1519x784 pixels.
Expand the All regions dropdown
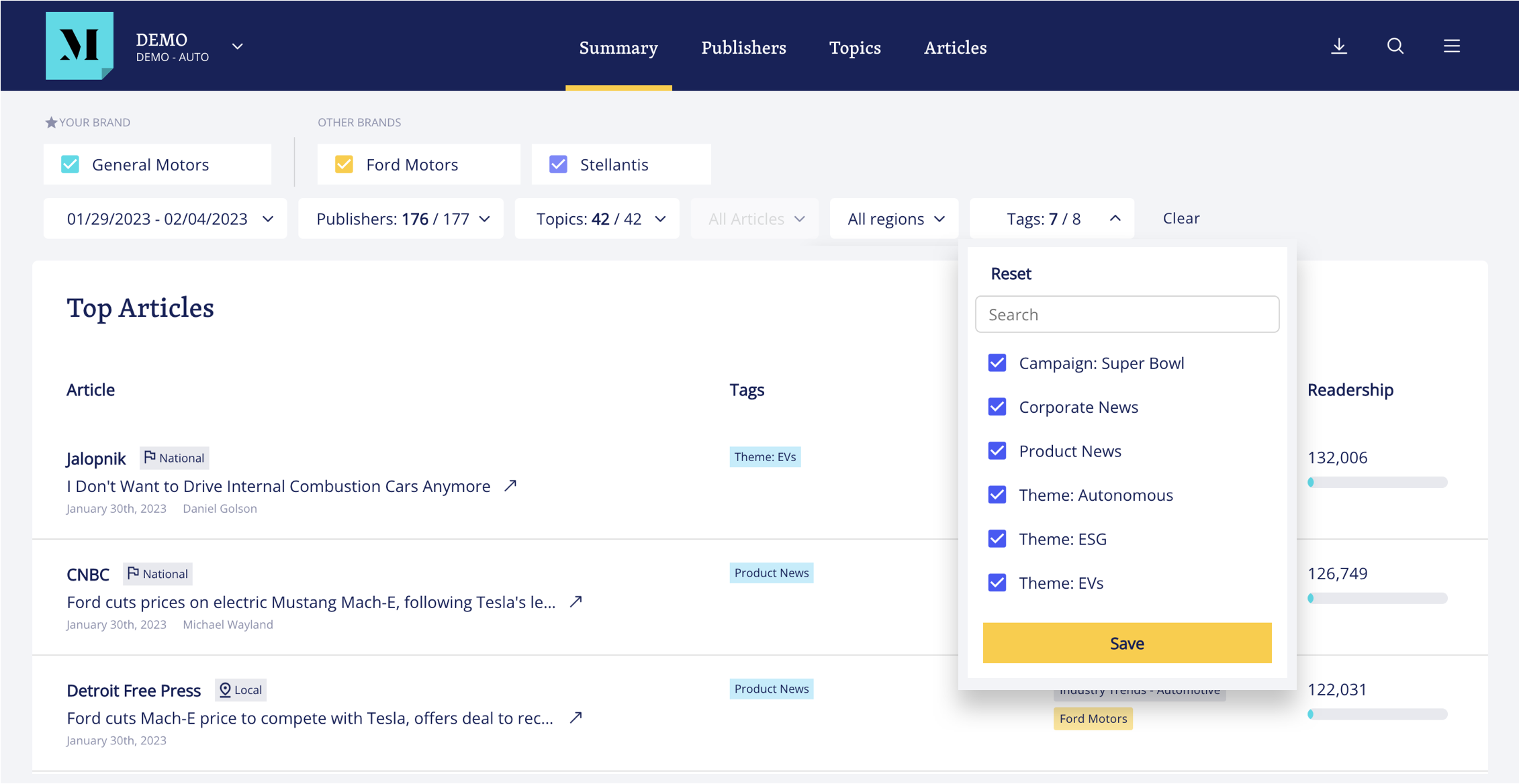(894, 218)
